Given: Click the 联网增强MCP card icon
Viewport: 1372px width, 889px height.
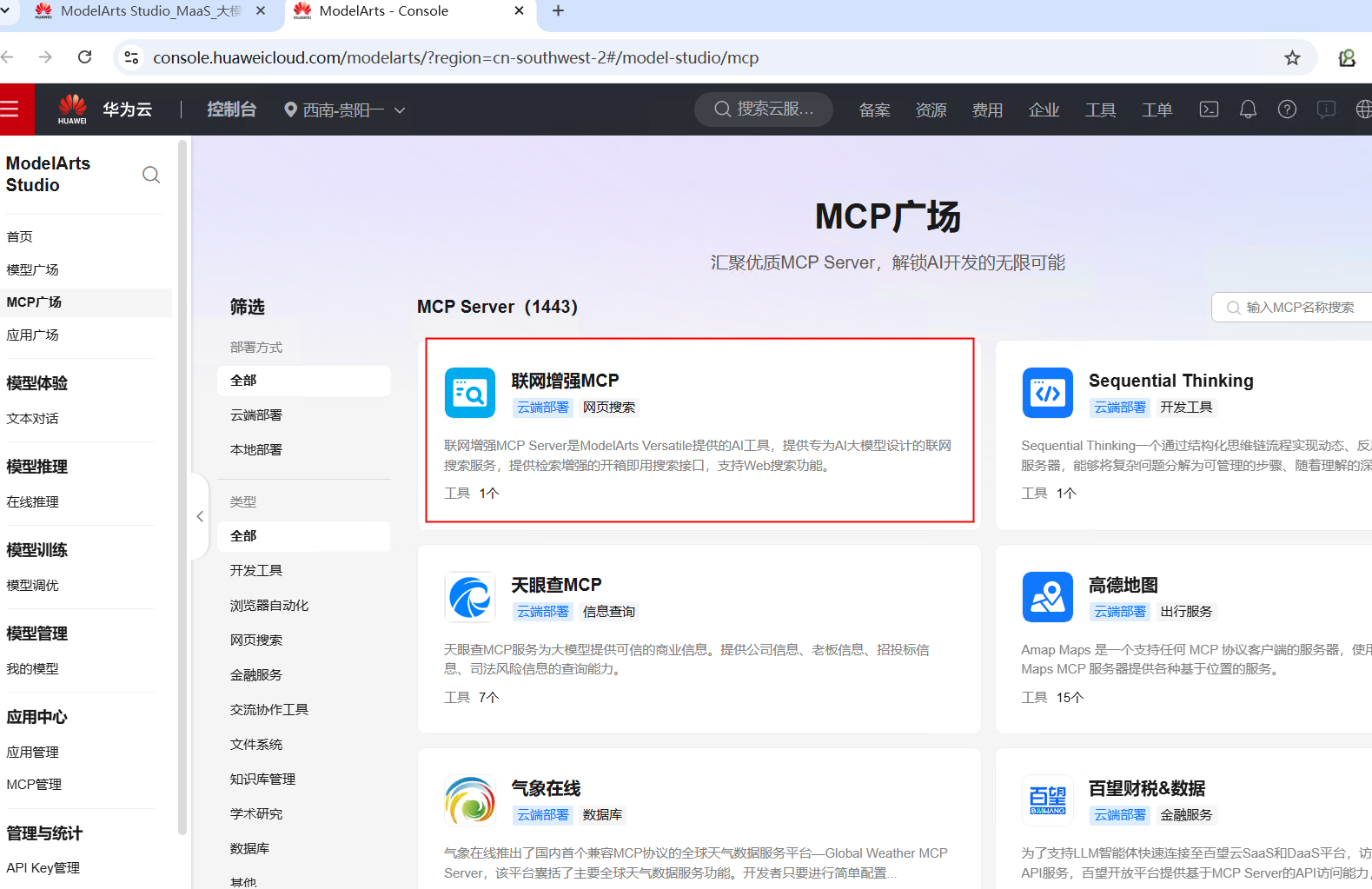Looking at the screenshot, I should click(470, 393).
